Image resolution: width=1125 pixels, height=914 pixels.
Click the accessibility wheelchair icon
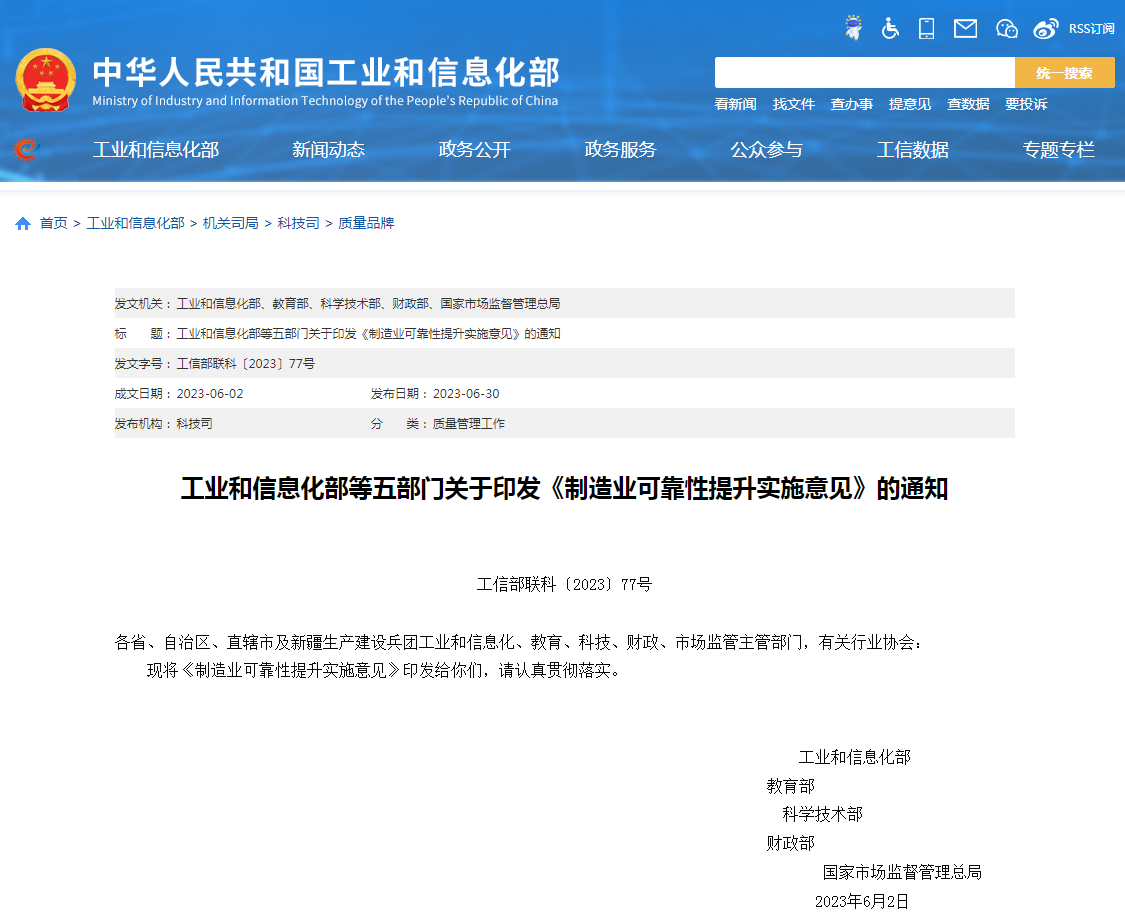click(x=889, y=28)
